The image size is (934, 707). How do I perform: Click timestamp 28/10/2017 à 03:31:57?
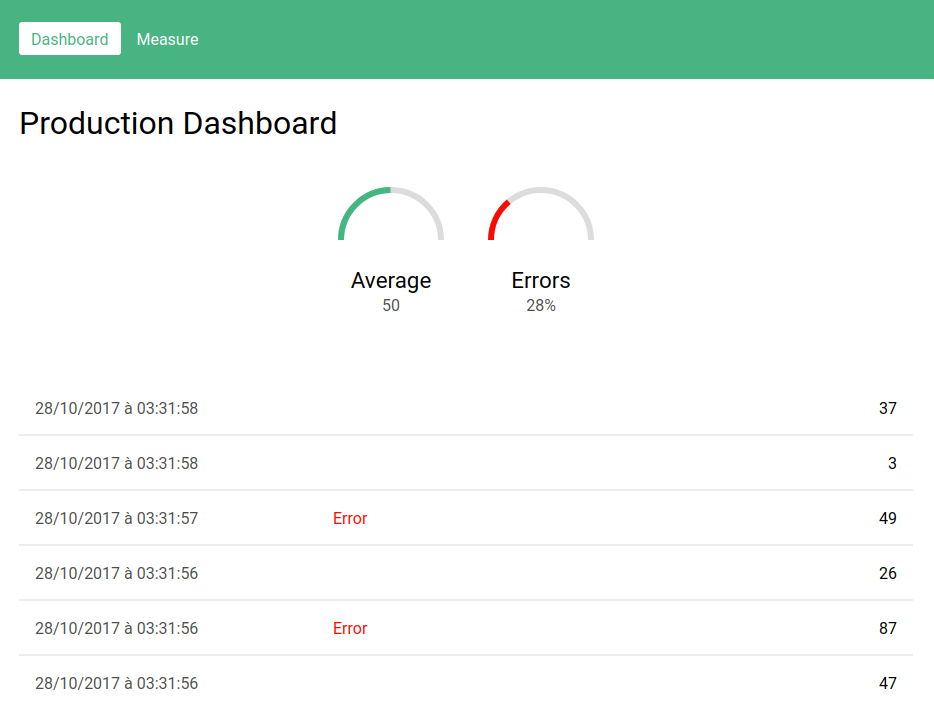click(x=116, y=518)
